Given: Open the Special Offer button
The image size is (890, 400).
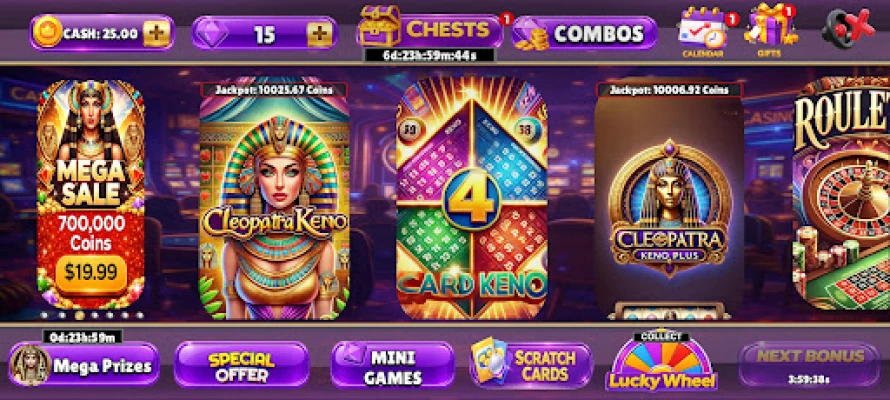Looking at the screenshot, I should click(241, 364).
